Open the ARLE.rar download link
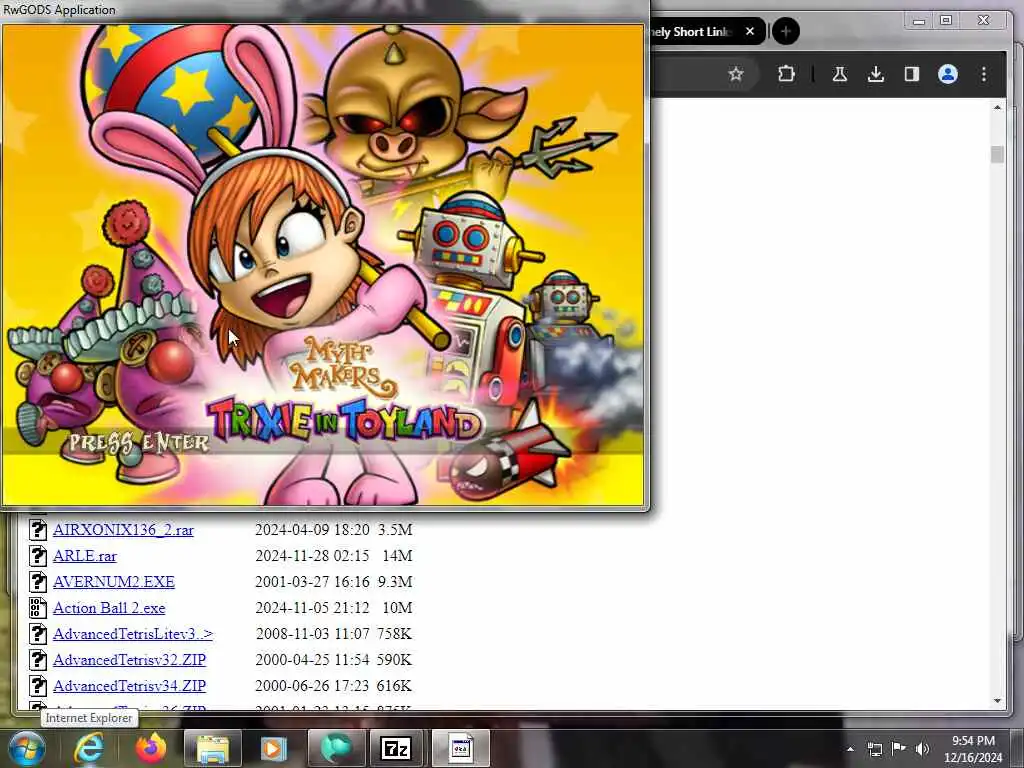This screenshot has height=768, width=1024. point(85,556)
